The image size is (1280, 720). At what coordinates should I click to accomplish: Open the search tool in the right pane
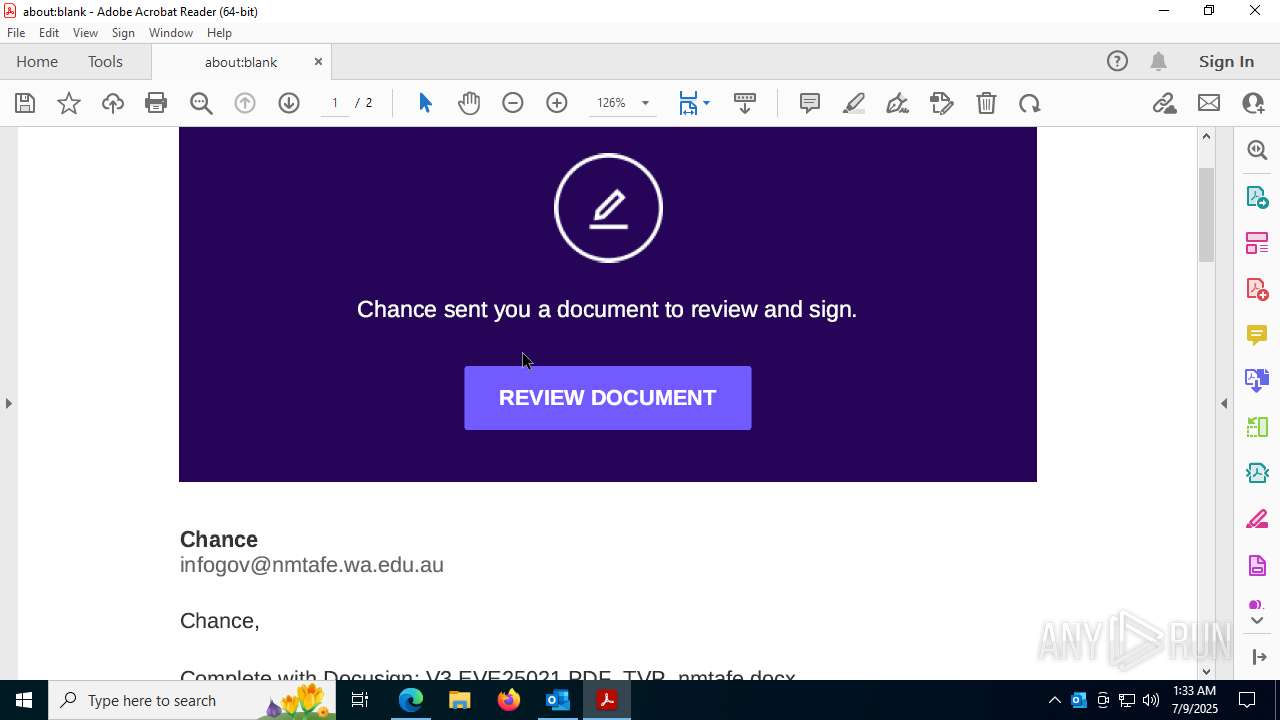coord(1257,150)
